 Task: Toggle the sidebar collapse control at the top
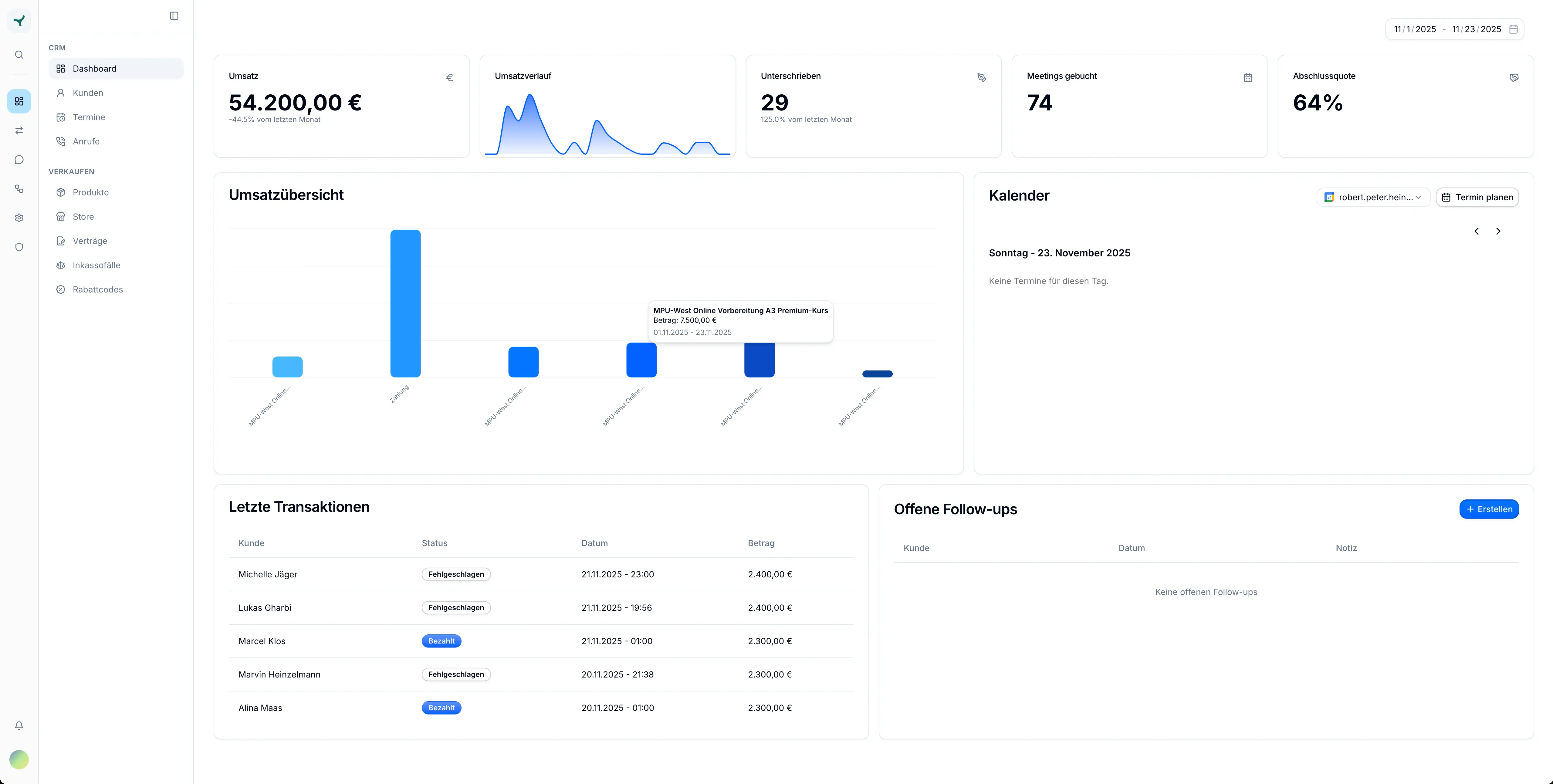[x=174, y=16]
